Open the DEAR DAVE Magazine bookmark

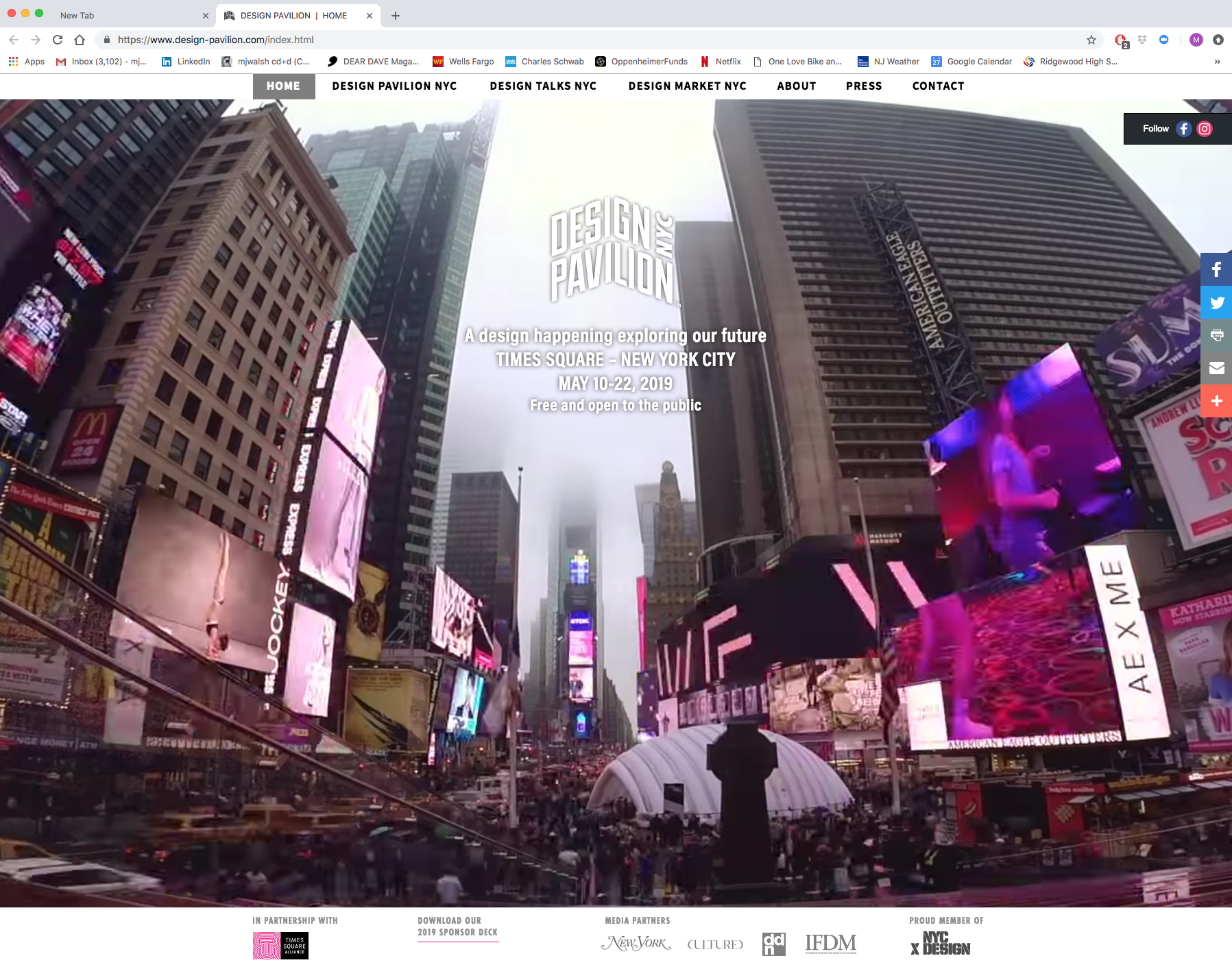(x=373, y=62)
